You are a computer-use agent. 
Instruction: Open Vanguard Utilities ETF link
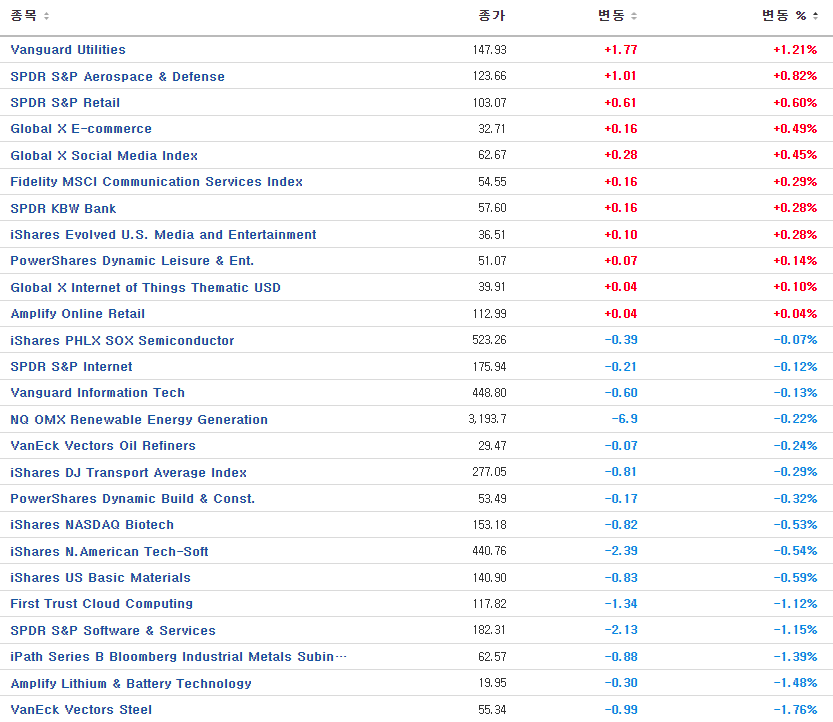click(68, 49)
